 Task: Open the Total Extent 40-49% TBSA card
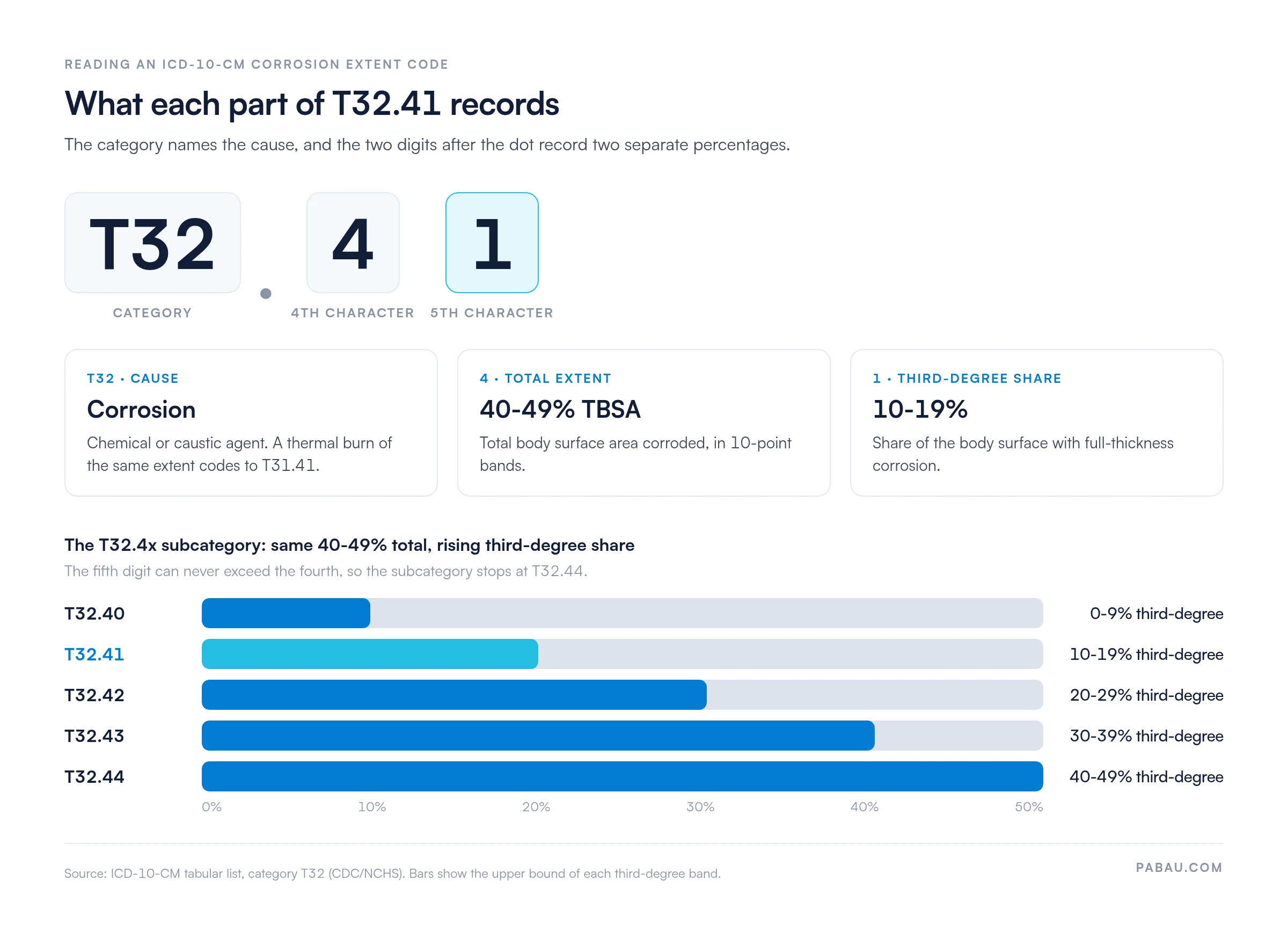(x=643, y=423)
